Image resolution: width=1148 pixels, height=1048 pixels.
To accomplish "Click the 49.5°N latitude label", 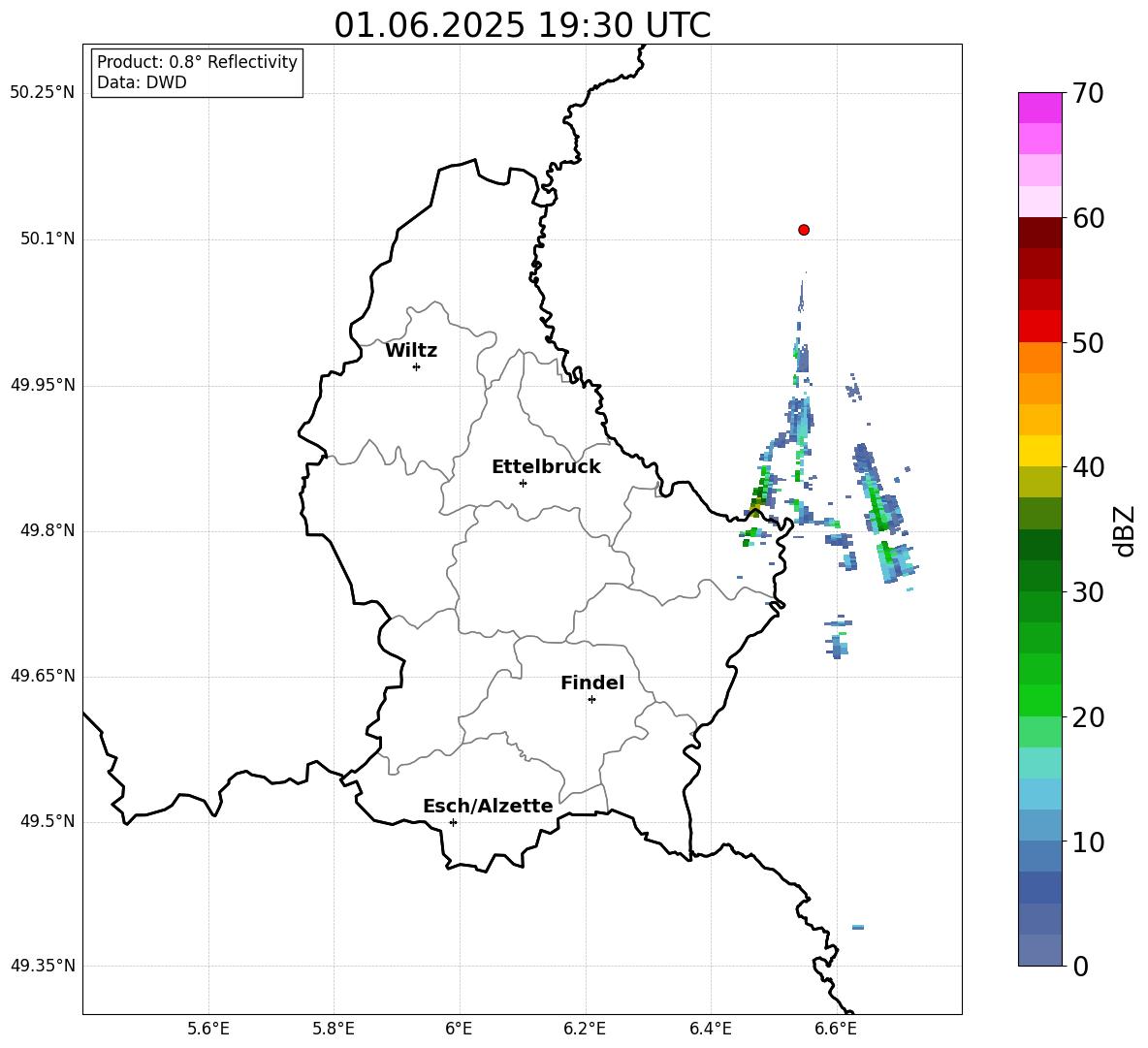I will 48,821.
